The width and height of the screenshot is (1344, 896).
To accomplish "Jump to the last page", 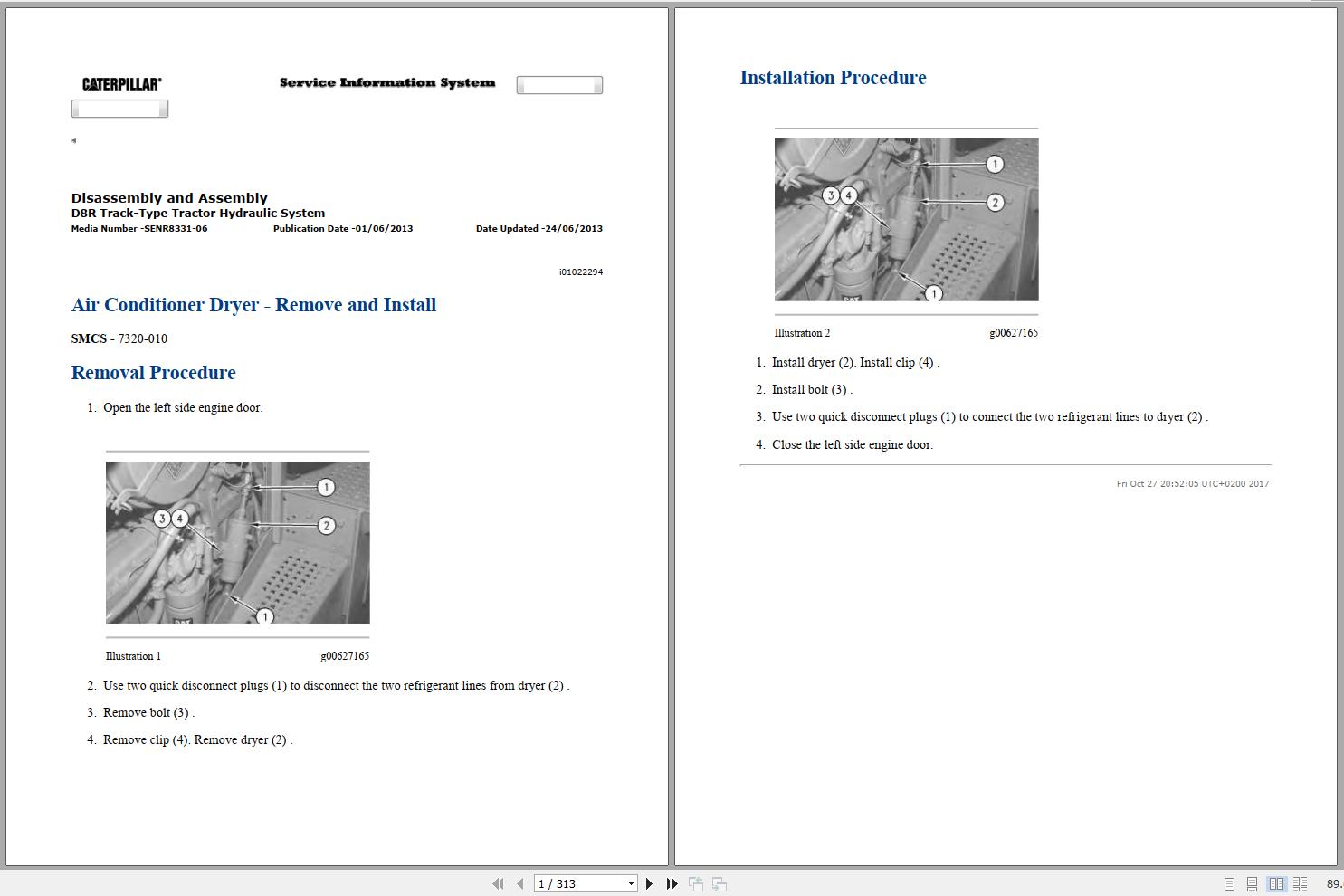I will tap(672, 883).
